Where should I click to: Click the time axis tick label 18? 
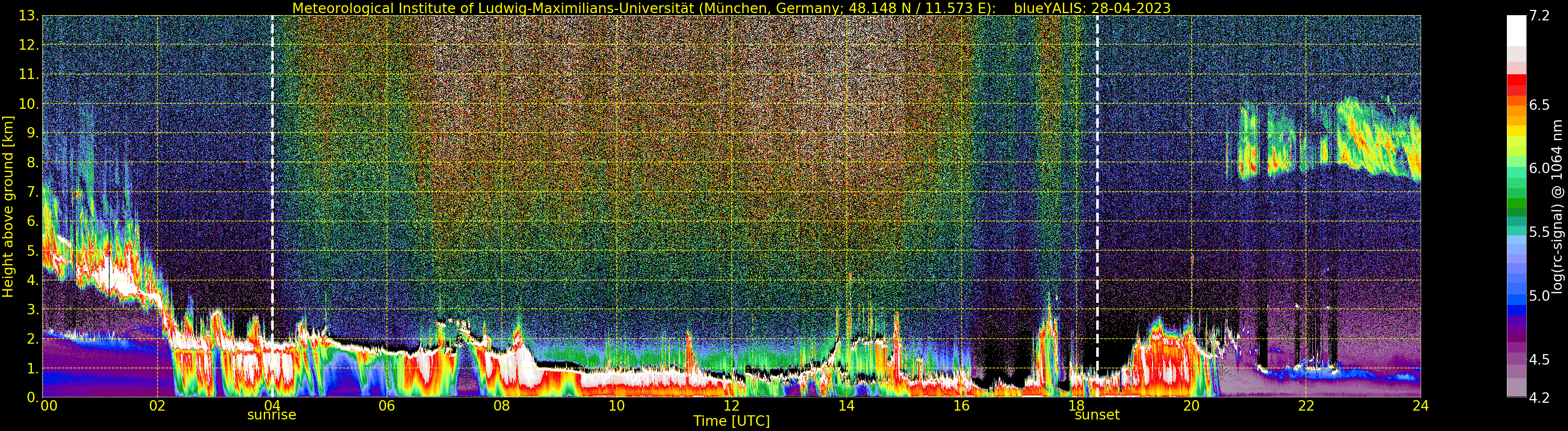coord(1076,406)
